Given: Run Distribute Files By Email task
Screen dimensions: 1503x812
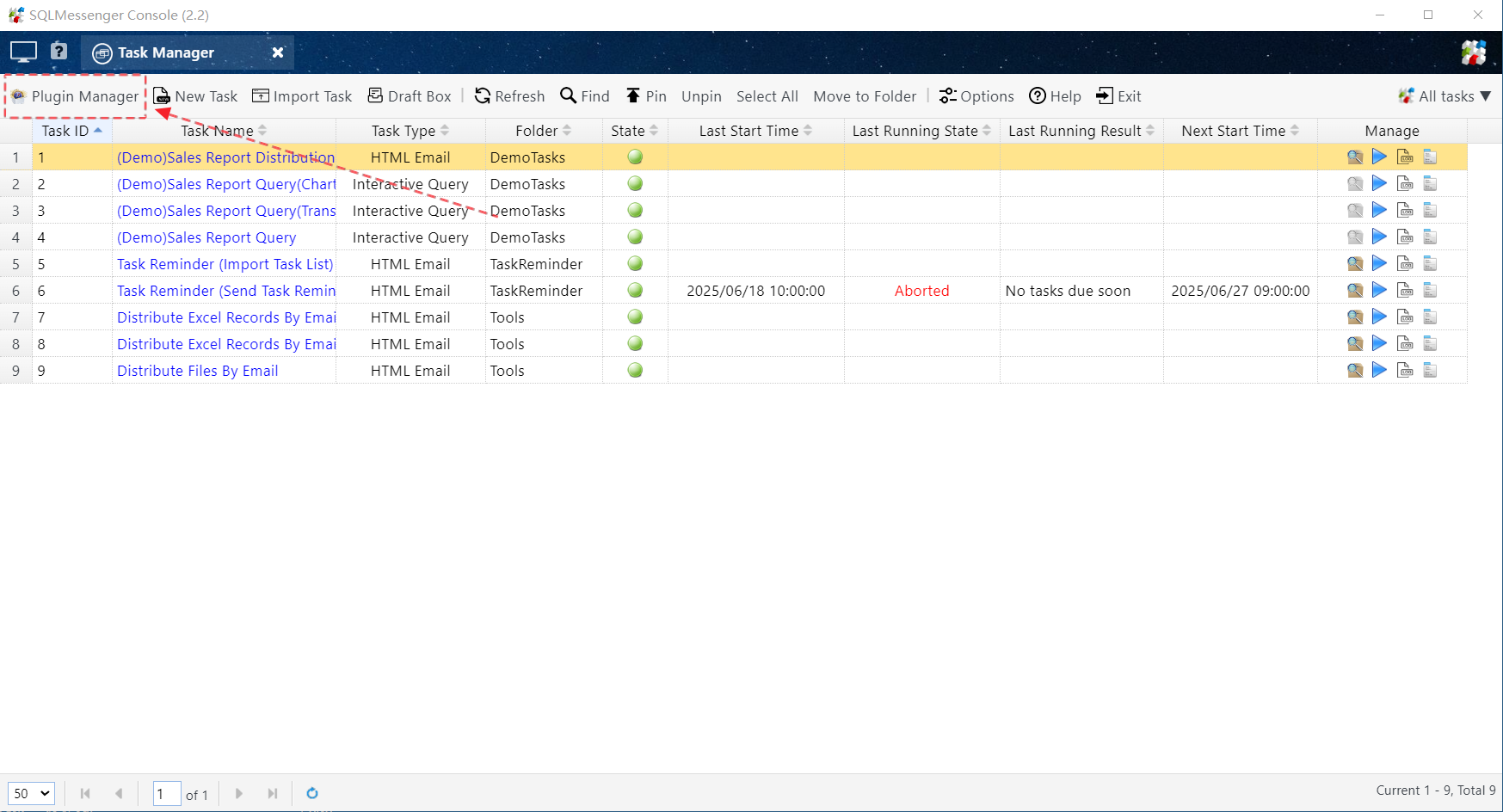Looking at the screenshot, I should pyautogui.click(x=1379, y=370).
